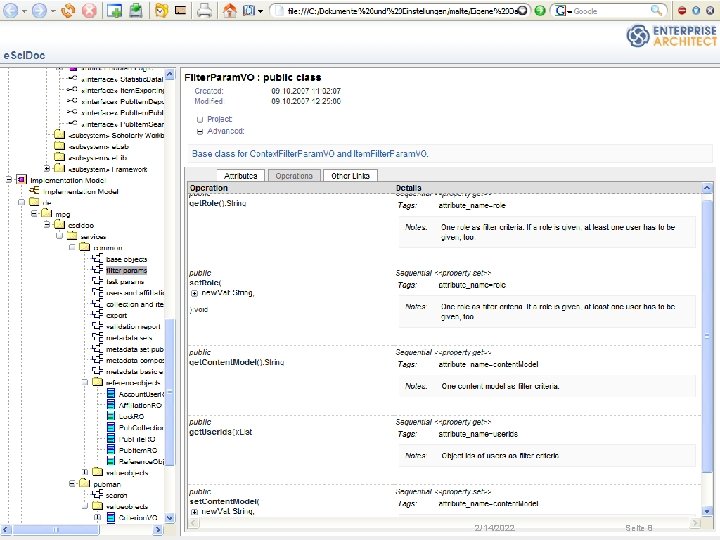Viewport: 720px width, 540px height.
Task: Click the tree panel horizontal scrollbar thumb
Action: click(x=56, y=529)
